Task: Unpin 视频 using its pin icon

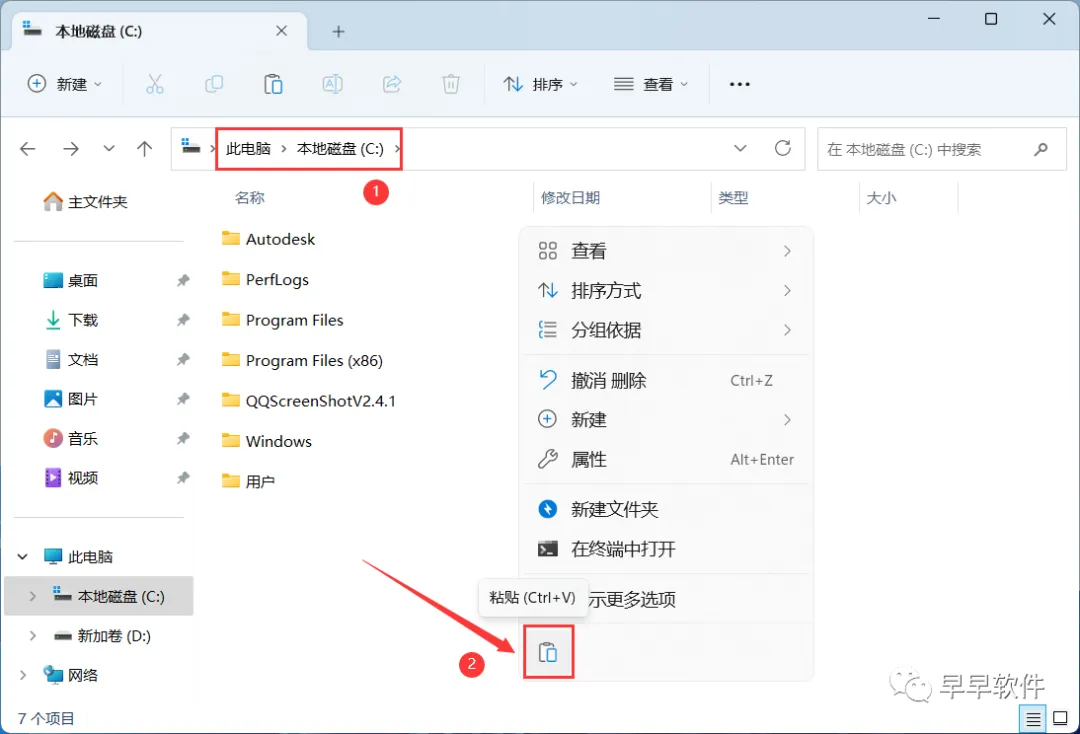Action: point(183,478)
